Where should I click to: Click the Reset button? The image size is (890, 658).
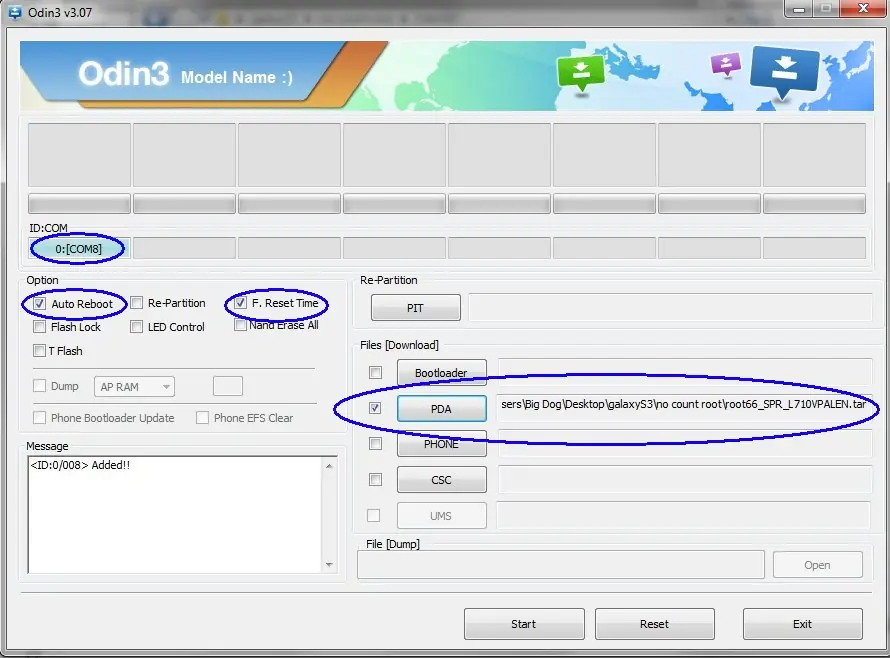[x=654, y=624]
